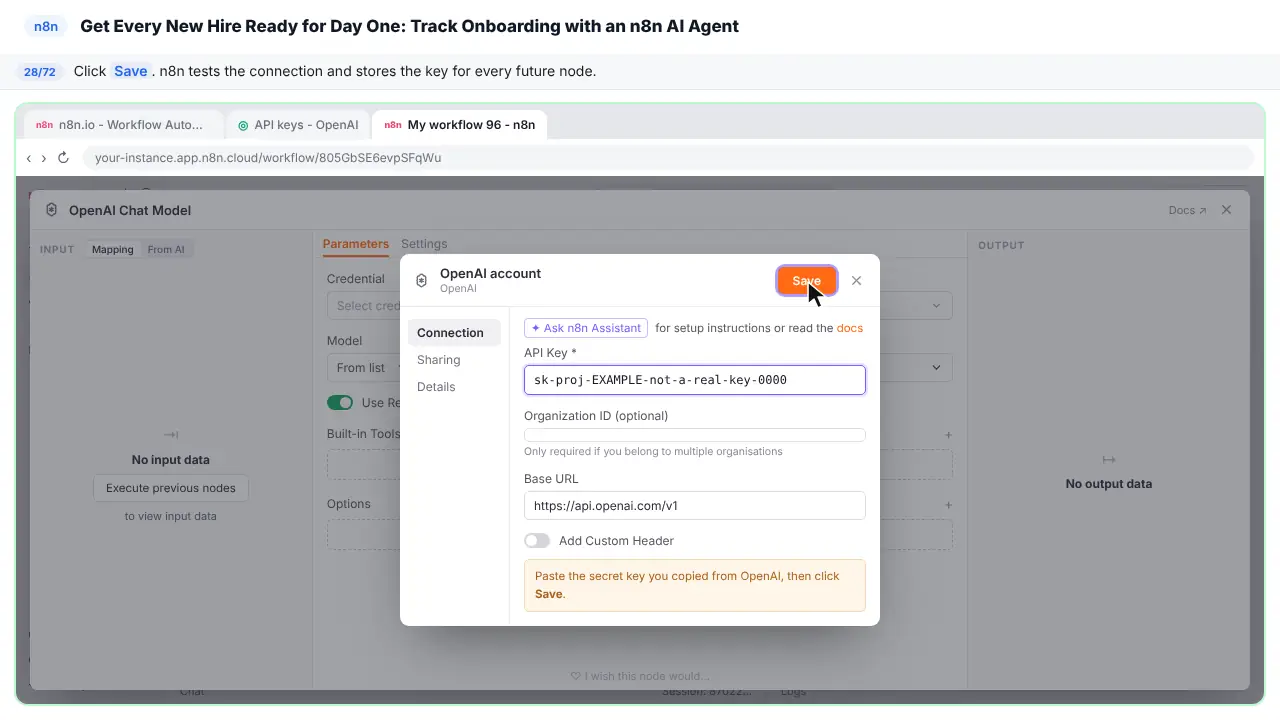
Task: Click I wish this node would link
Action: click(x=640, y=676)
